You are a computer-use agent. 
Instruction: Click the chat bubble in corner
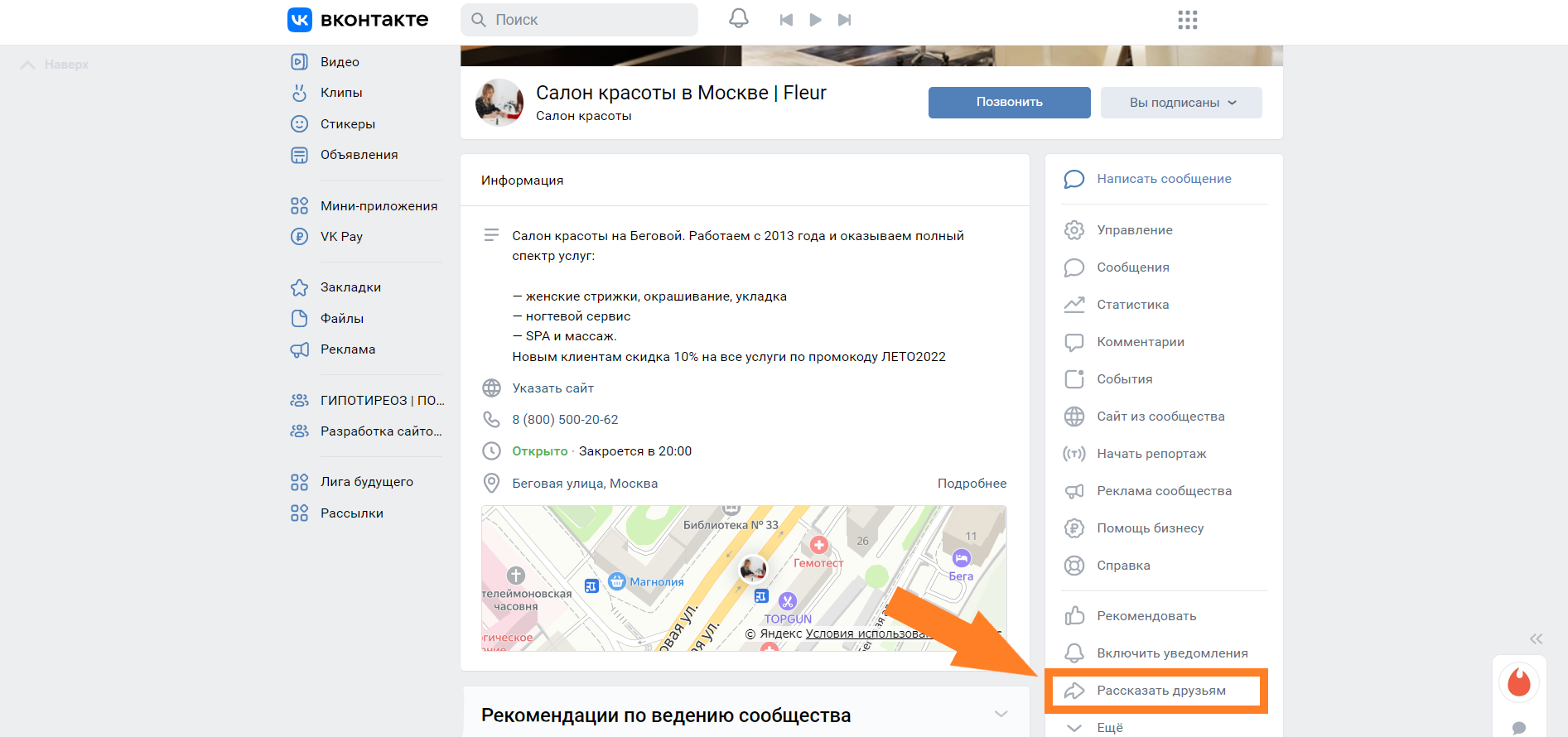1519,727
